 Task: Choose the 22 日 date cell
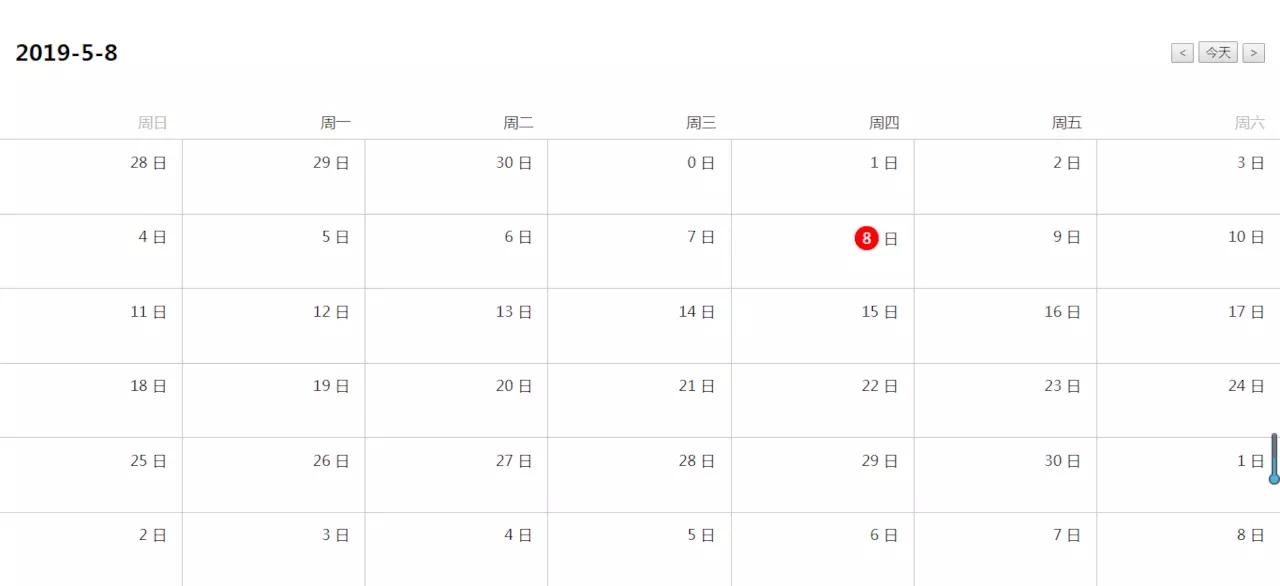point(822,400)
